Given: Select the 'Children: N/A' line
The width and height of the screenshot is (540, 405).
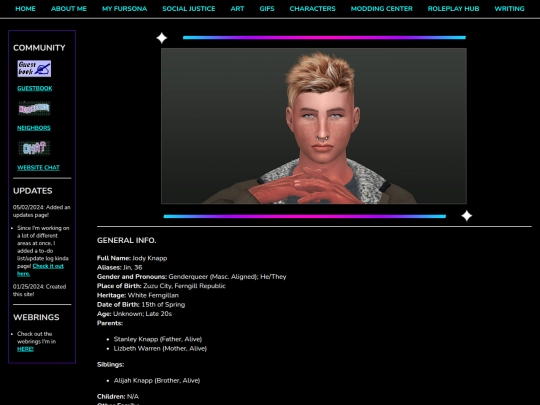Looking at the screenshot, I should (118, 397).
